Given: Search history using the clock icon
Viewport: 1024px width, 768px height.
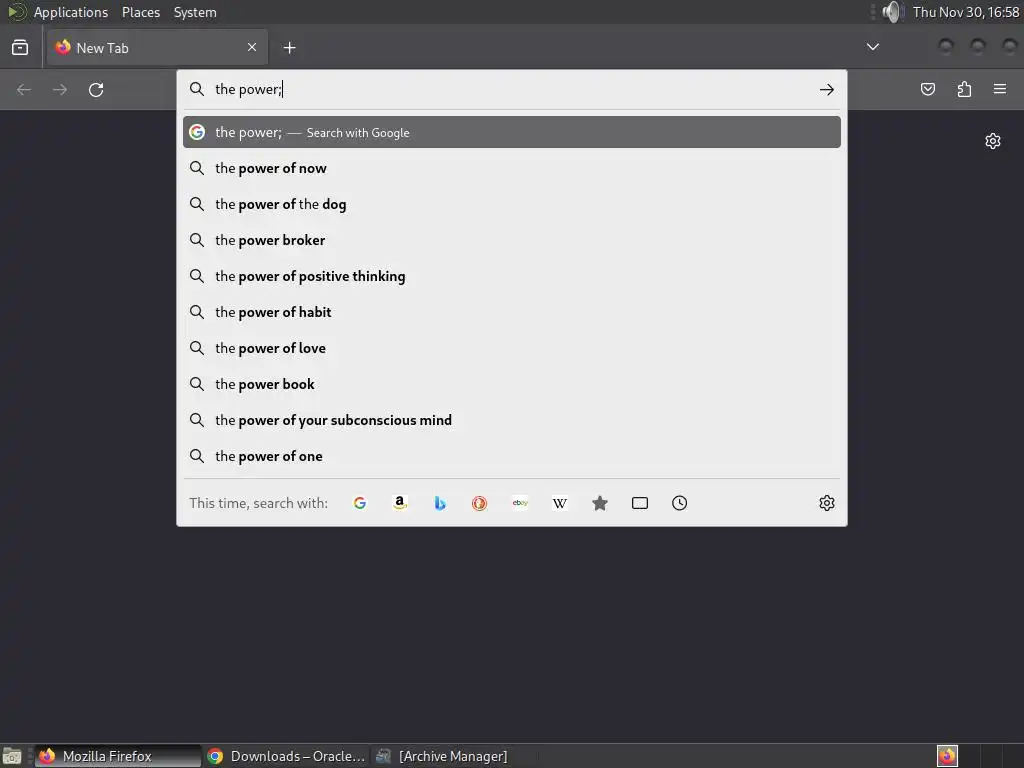Looking at the screenshot, I should [679, 503].
